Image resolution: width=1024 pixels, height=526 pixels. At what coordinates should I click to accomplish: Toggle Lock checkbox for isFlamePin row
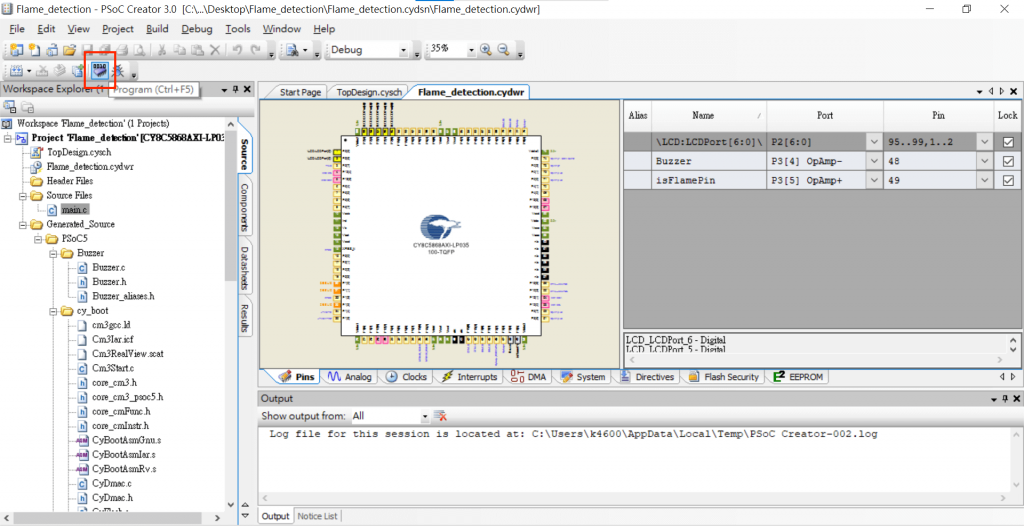click(1008, 180)
